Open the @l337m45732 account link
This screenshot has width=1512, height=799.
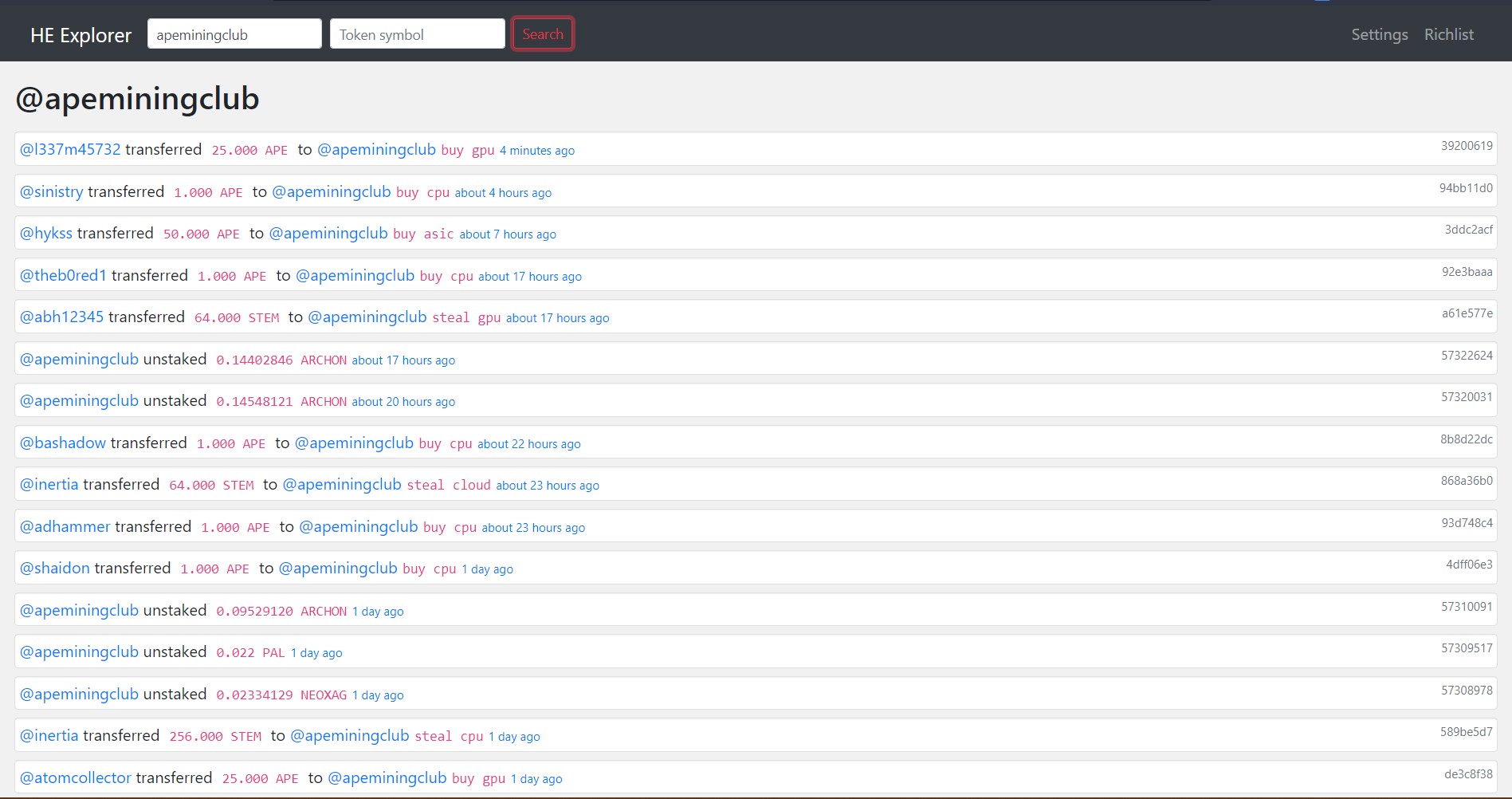tap(70, 149)
